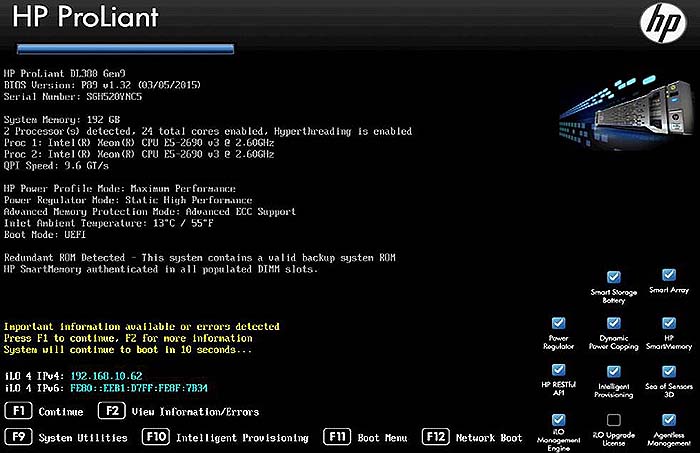Click the Serial Number line

(x=73, y=96)
